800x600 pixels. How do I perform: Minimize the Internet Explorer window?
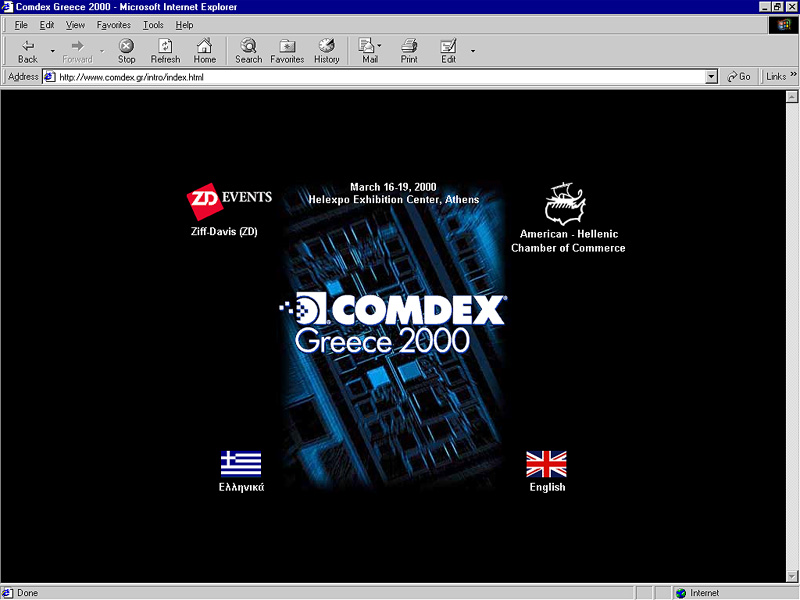click(x=765, y=7)
